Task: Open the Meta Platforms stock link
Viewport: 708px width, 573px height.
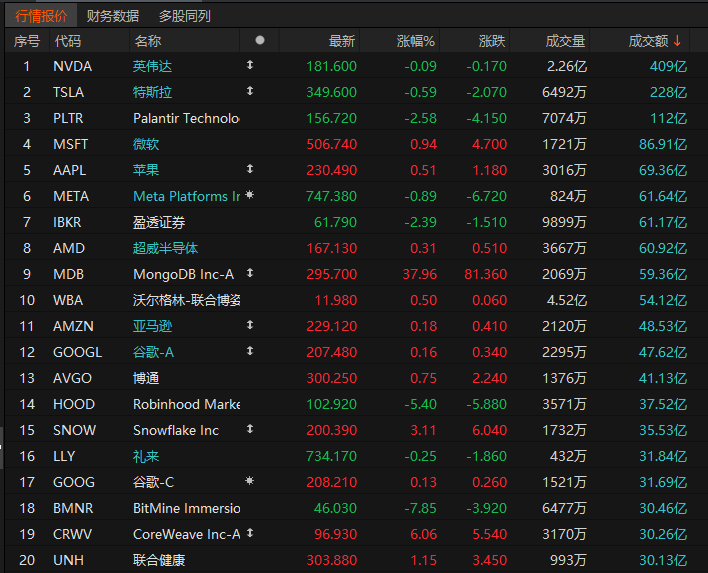Action: click(186, 196)
